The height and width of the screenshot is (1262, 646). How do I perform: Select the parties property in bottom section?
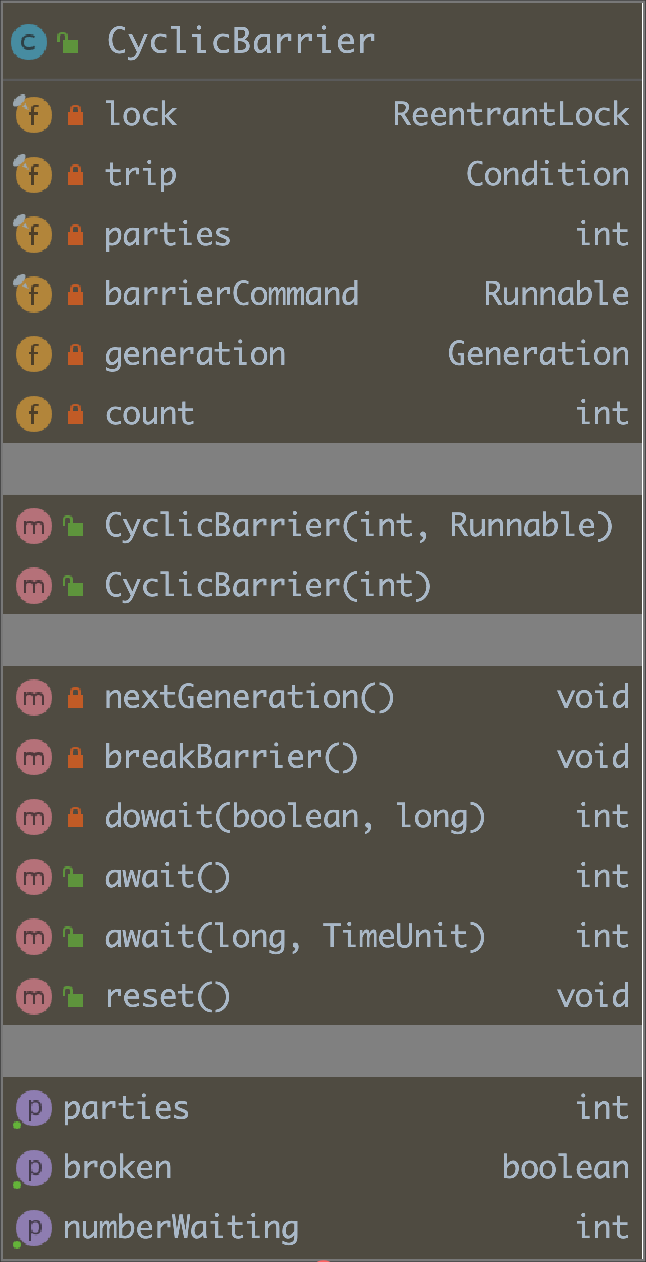click(126, 1108)
